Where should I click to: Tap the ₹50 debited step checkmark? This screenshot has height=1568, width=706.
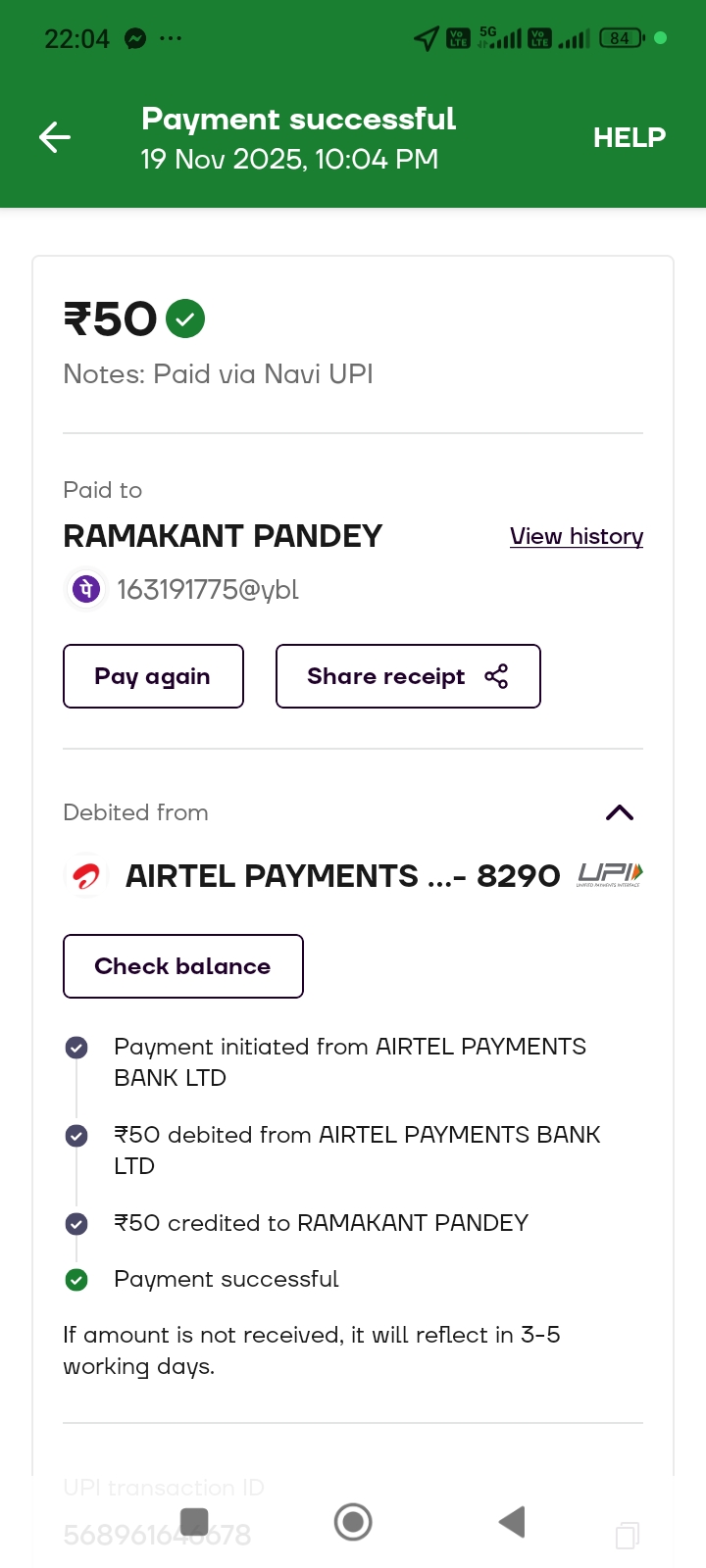(x=76, y=1136)
